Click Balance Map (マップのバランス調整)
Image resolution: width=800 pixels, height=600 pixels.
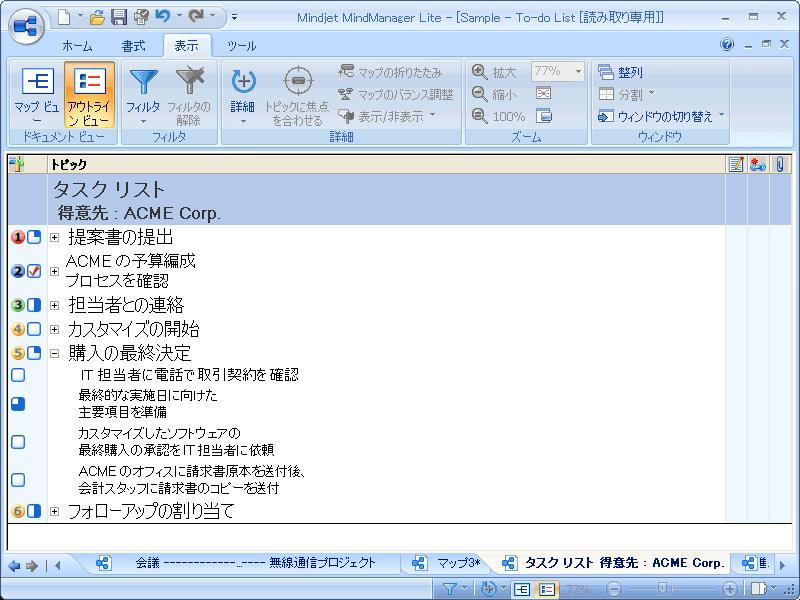(395, 94)
